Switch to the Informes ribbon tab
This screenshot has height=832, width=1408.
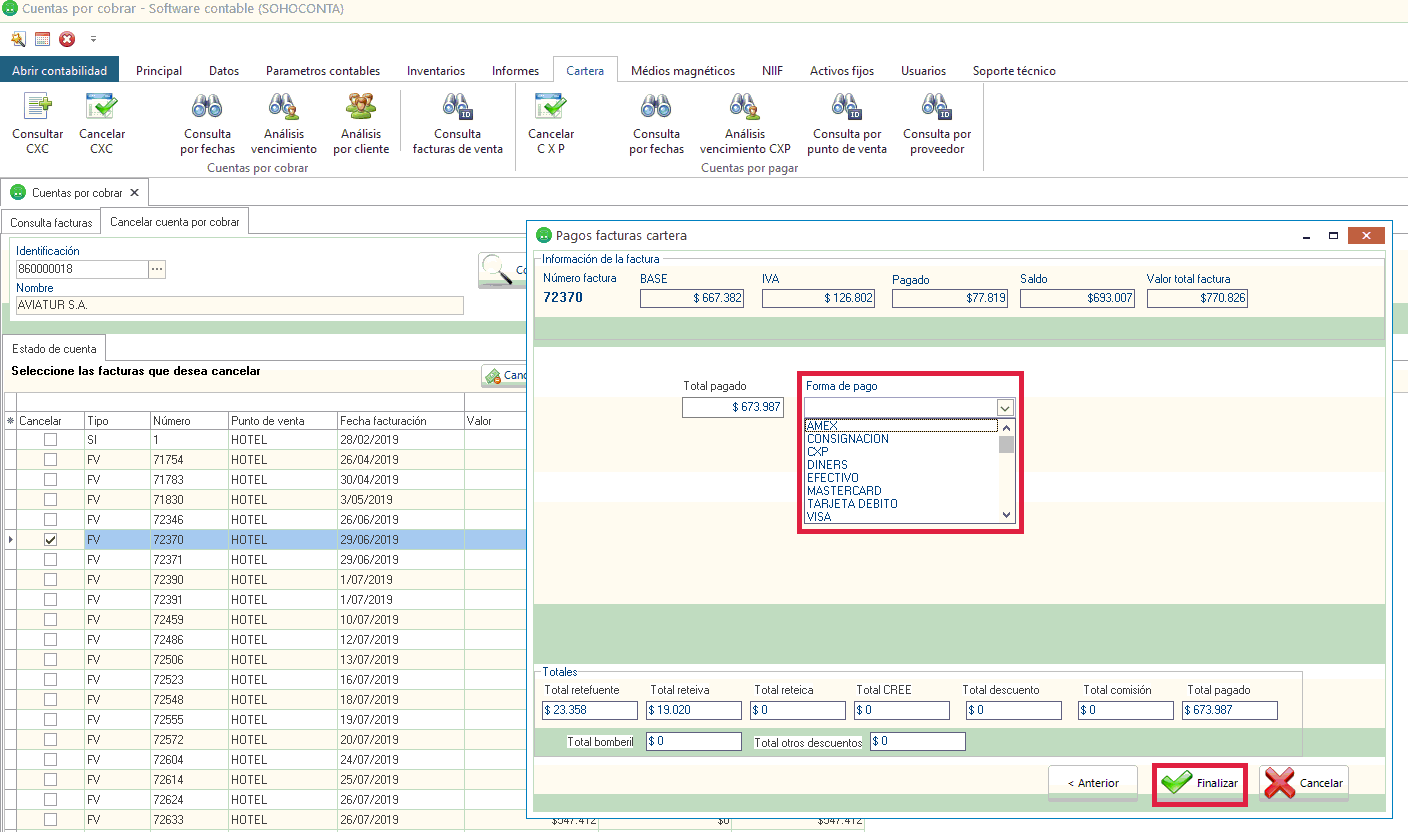pyautogui.click(x=515, y=71)
